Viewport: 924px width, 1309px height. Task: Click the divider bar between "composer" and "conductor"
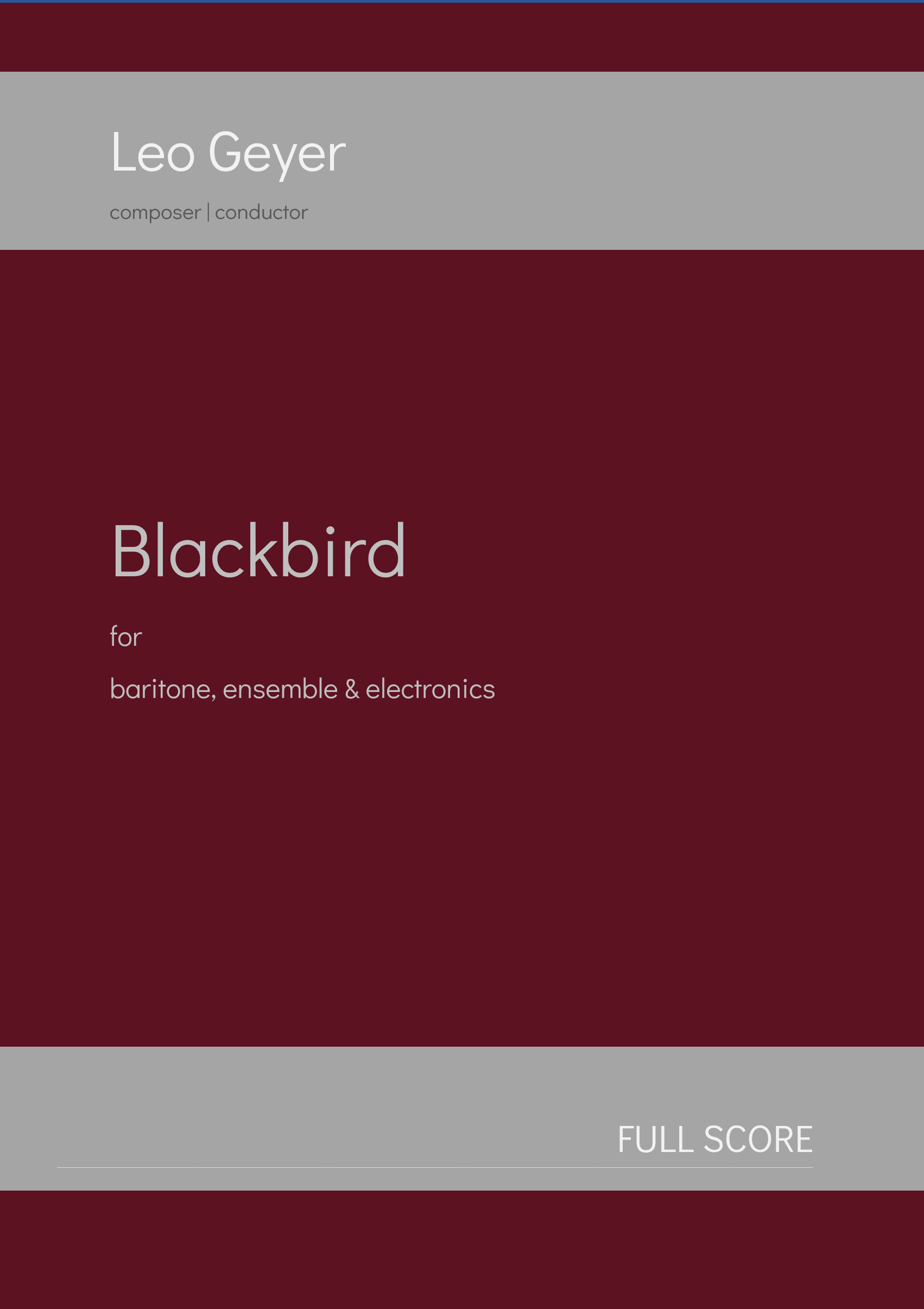pyautogui.click(x=210, y=211)
